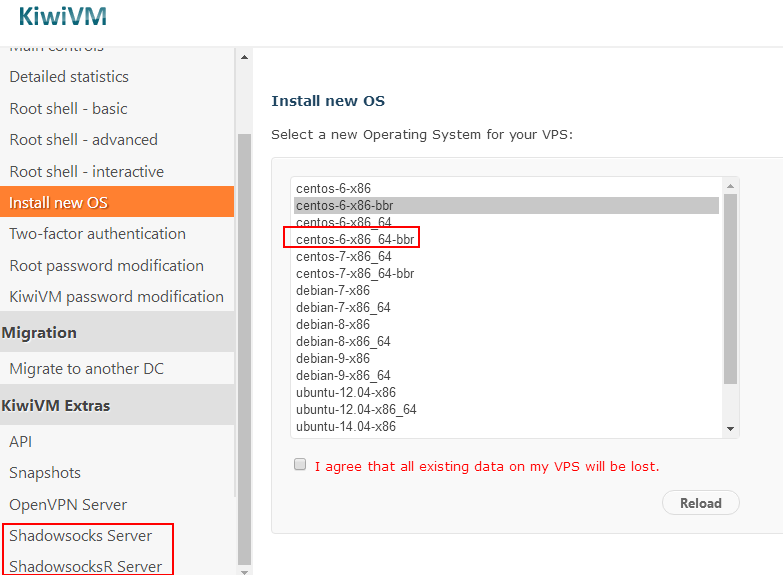The width and height of the screenshot is (783, 575).
Task: Click the KiwiVM Extras section header
Action: [x=117, y=405]
